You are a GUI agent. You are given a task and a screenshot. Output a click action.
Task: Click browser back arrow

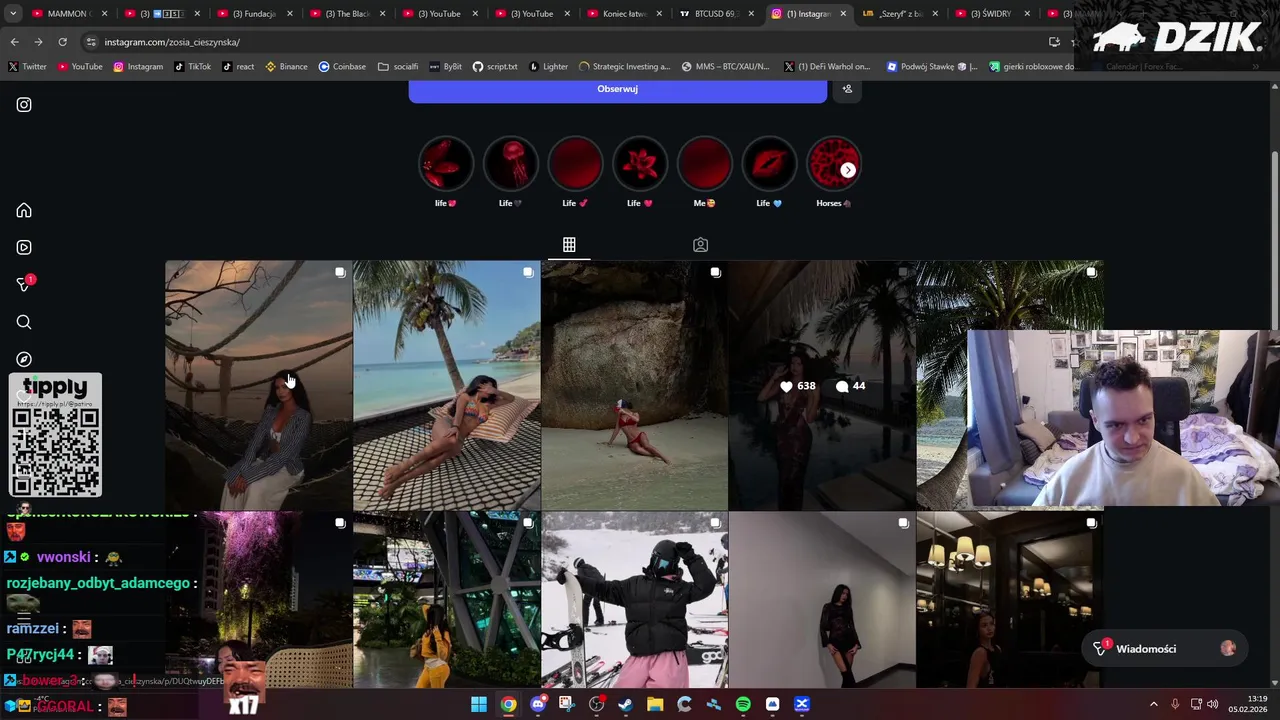coord(14,42)
